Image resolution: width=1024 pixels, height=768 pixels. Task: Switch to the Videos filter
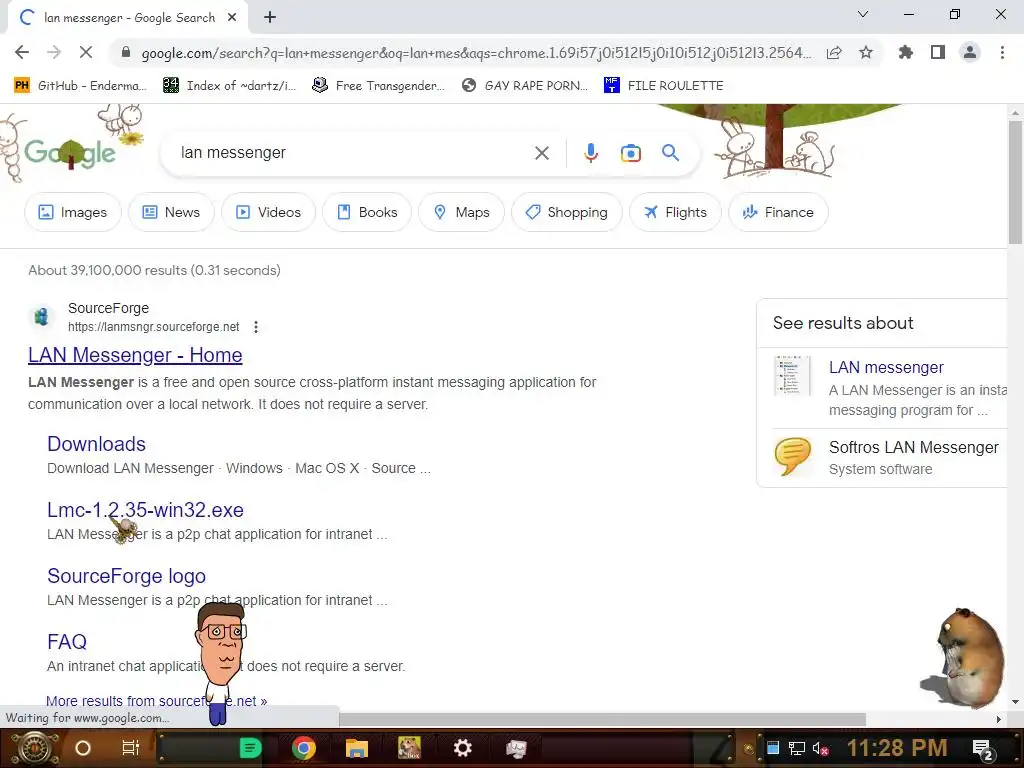tap(268, 212)
